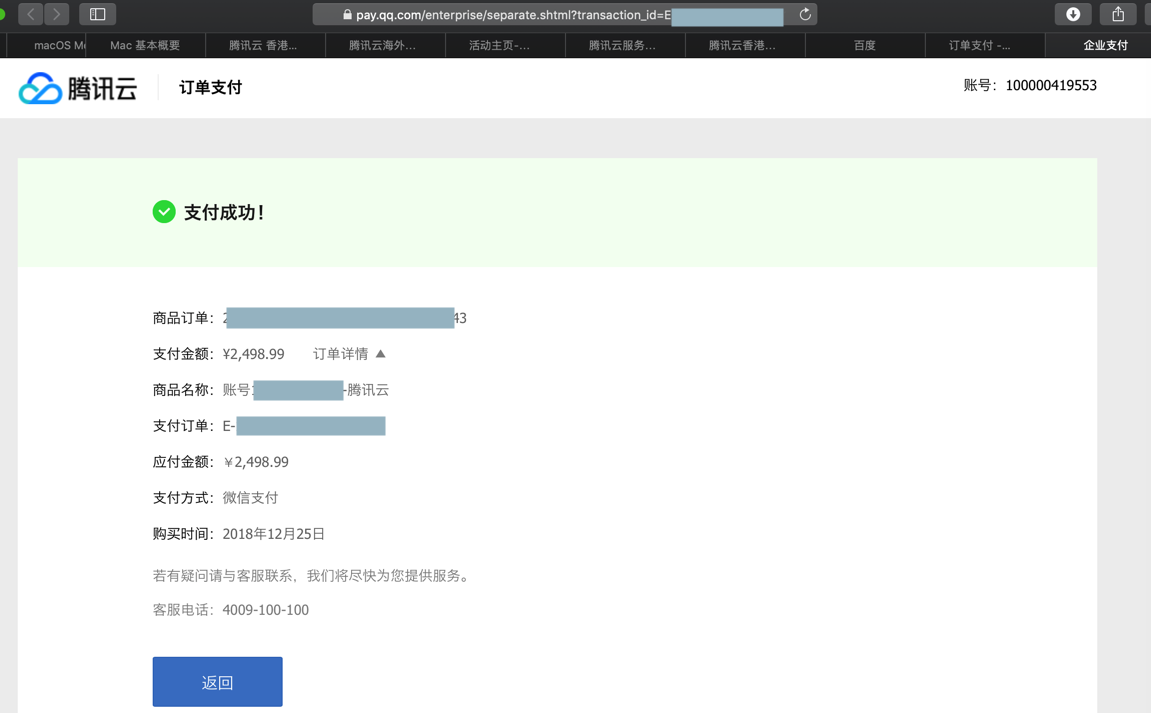The image size is (1151, 713).
Task: Click the 应付金额 value ￥2,498.99
Action: (255, 462)
